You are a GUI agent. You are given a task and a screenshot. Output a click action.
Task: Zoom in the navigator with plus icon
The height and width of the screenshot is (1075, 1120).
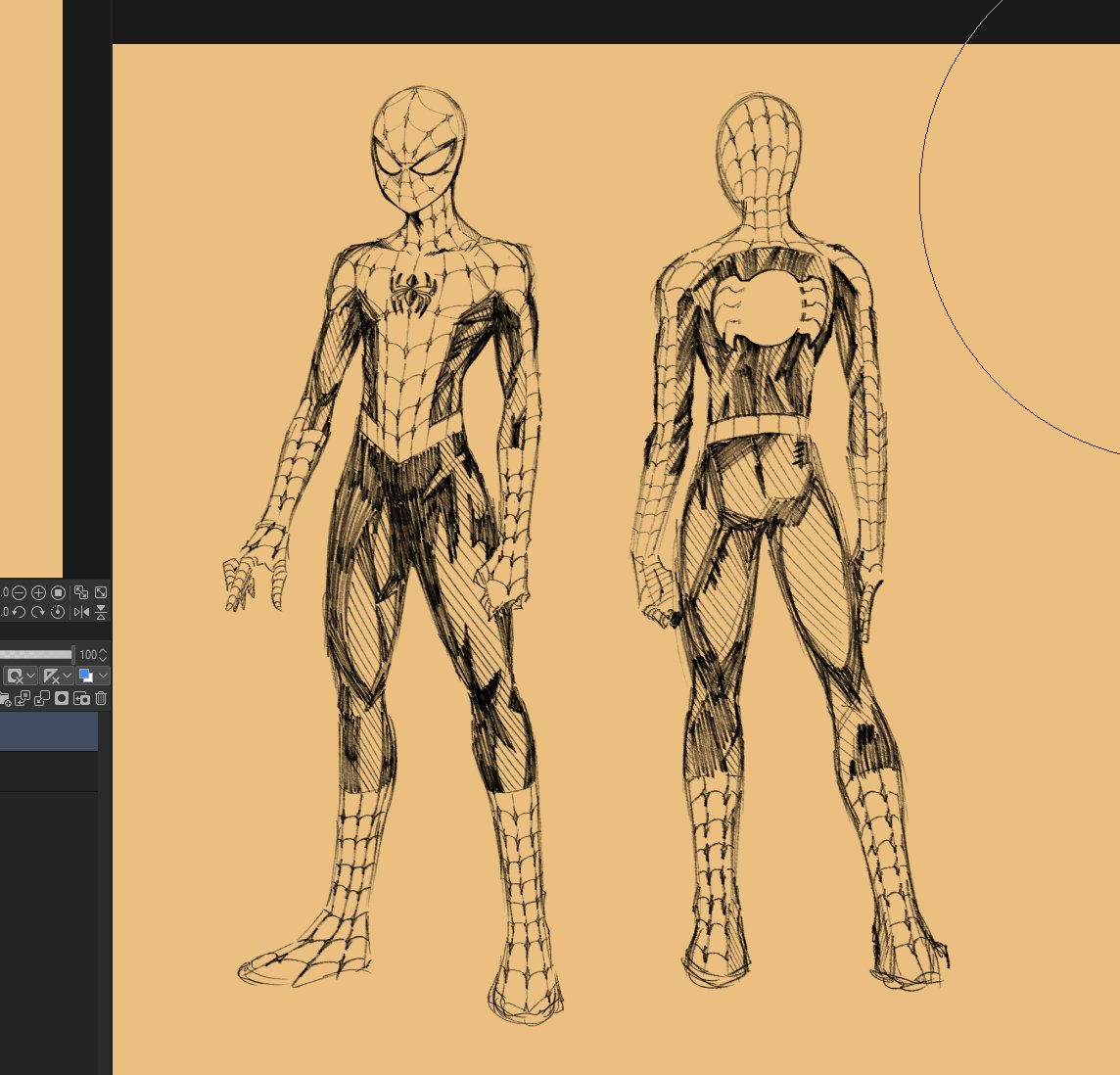pyautogui.click(x=38, y=593)
